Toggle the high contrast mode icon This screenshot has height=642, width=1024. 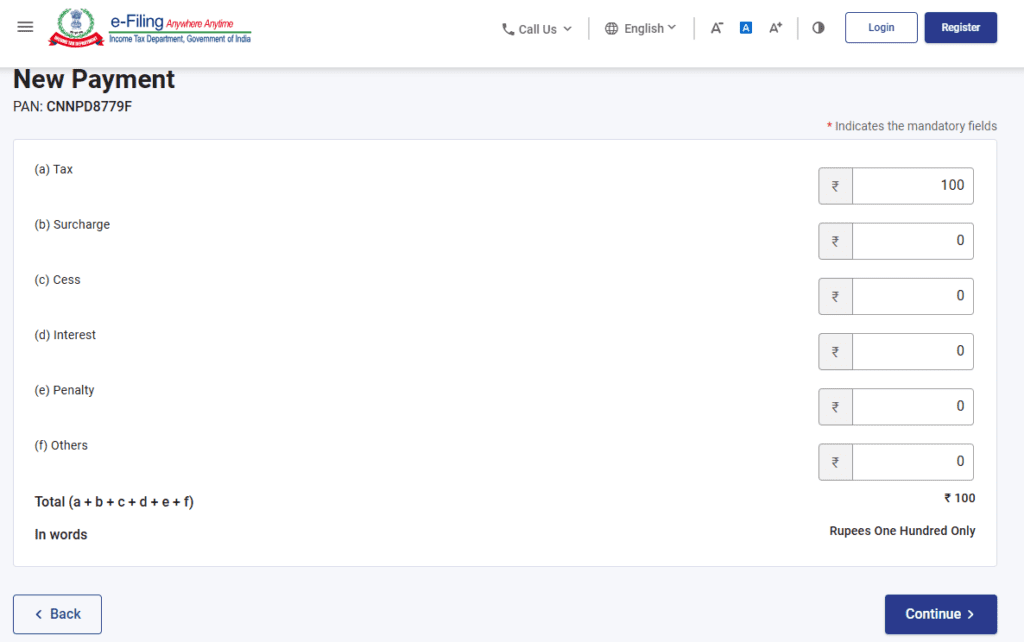(x=818, y=28)
